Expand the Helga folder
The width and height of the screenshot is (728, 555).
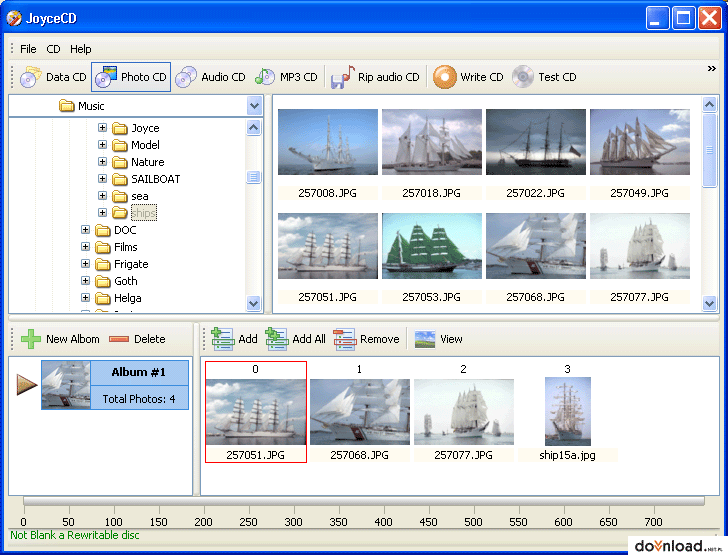point(85,297)
